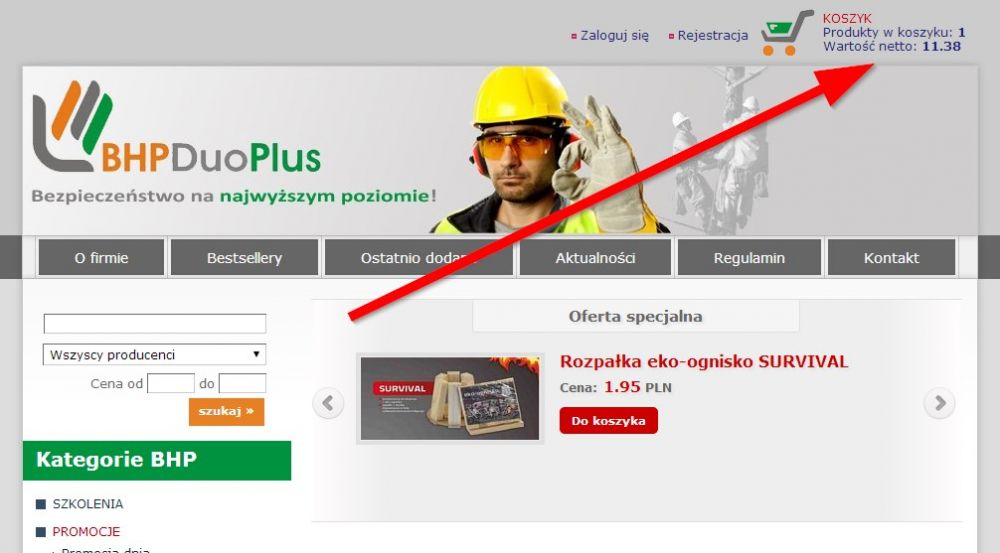Open the Bestsellery menu item
The width and height of the screenshot is (1000, 553).
pos(244,258)
